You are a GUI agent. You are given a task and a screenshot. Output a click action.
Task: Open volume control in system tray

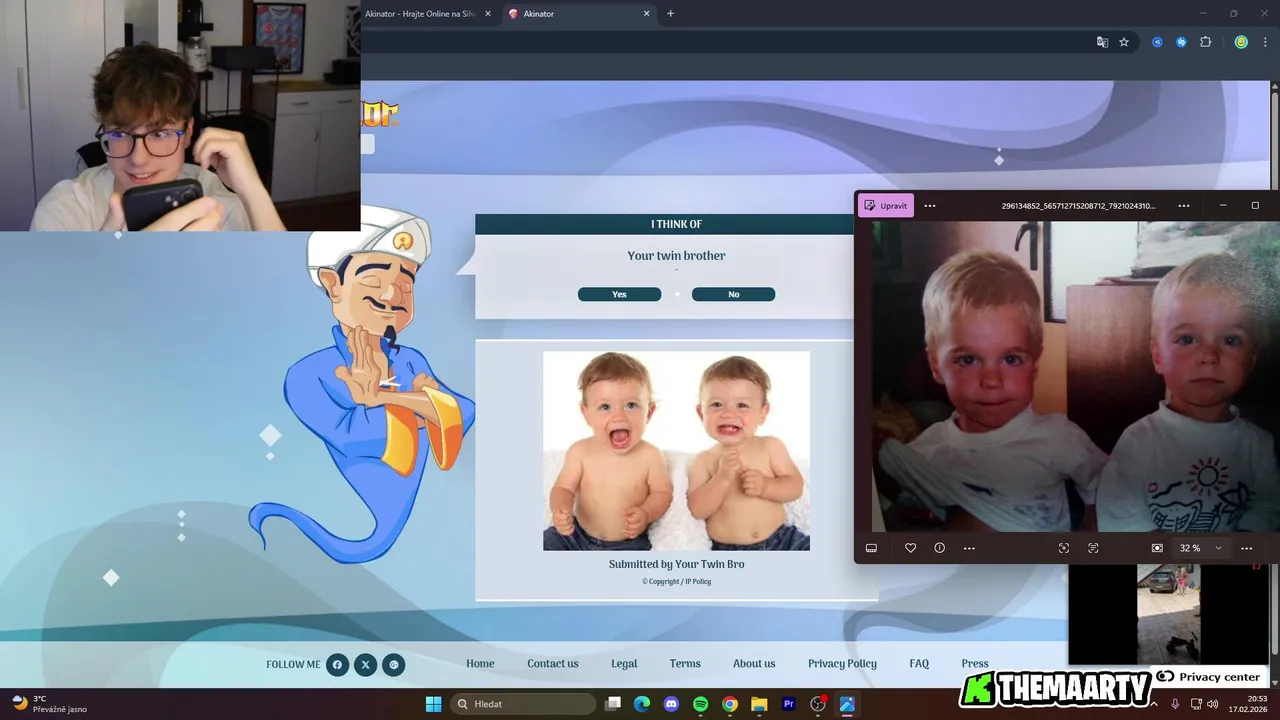(x=1212, y=704)
